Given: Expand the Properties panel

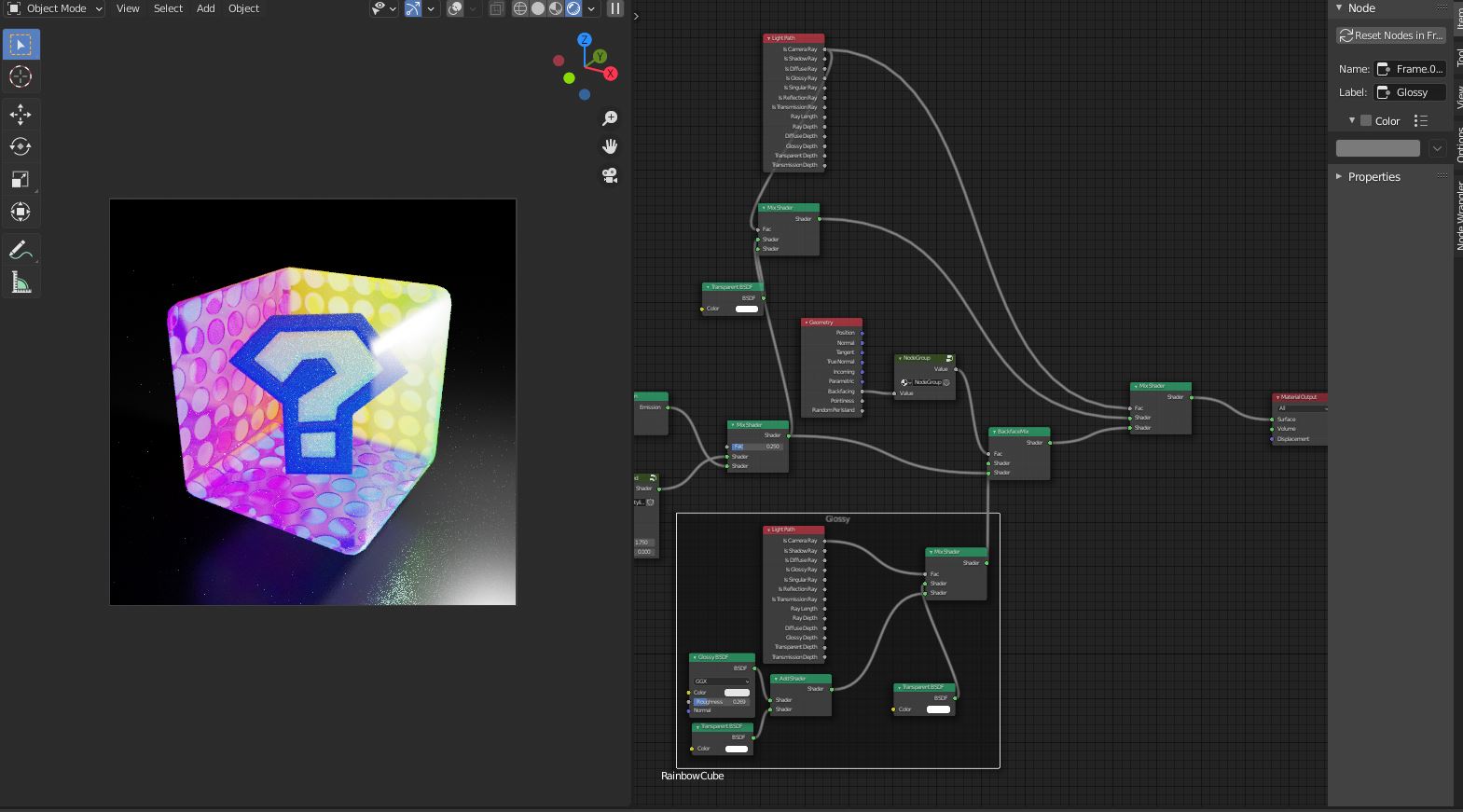Looking at the screenshot, I should 1340,176.
